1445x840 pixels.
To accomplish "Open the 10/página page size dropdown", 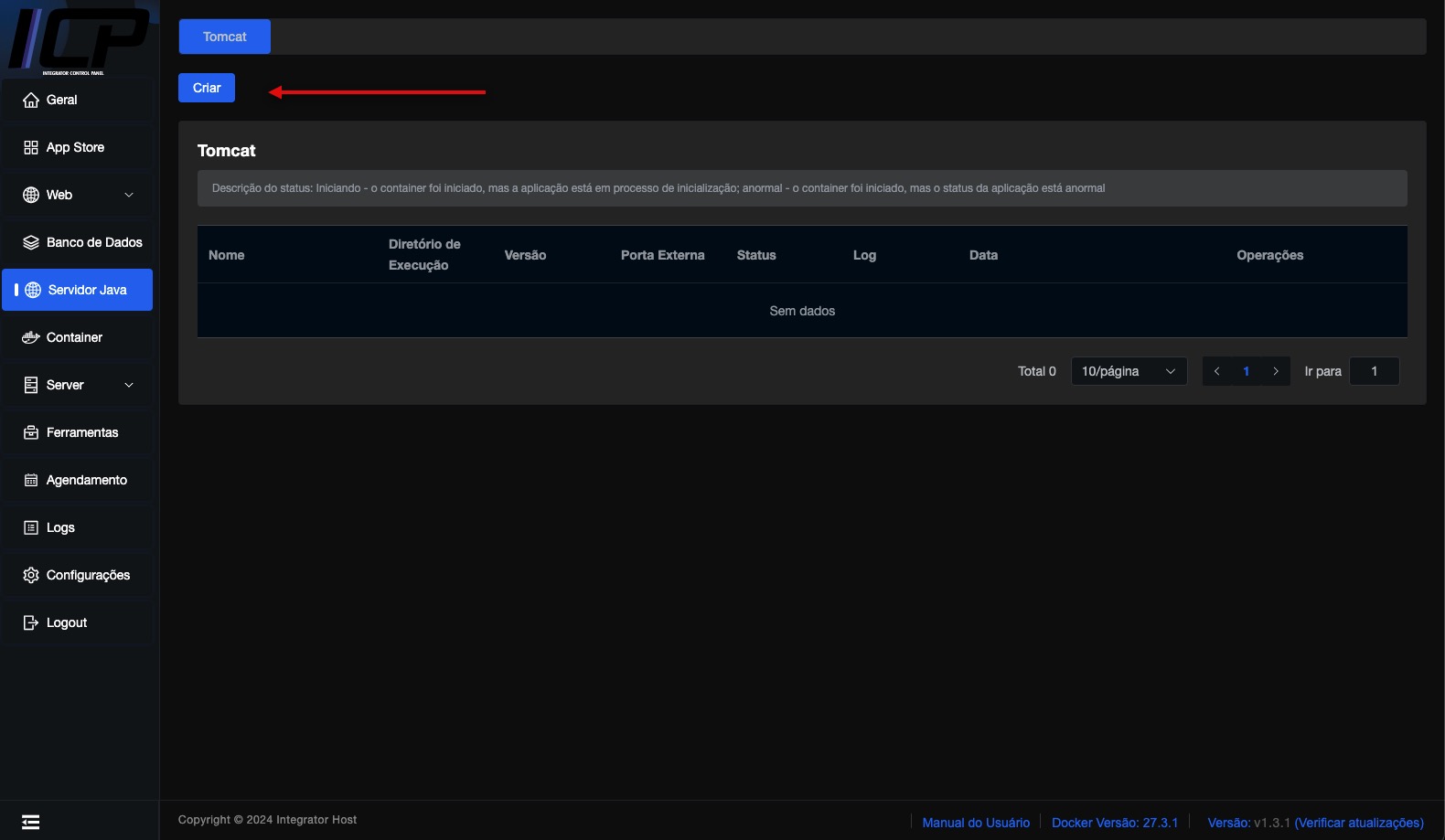I will (1129, 371).
